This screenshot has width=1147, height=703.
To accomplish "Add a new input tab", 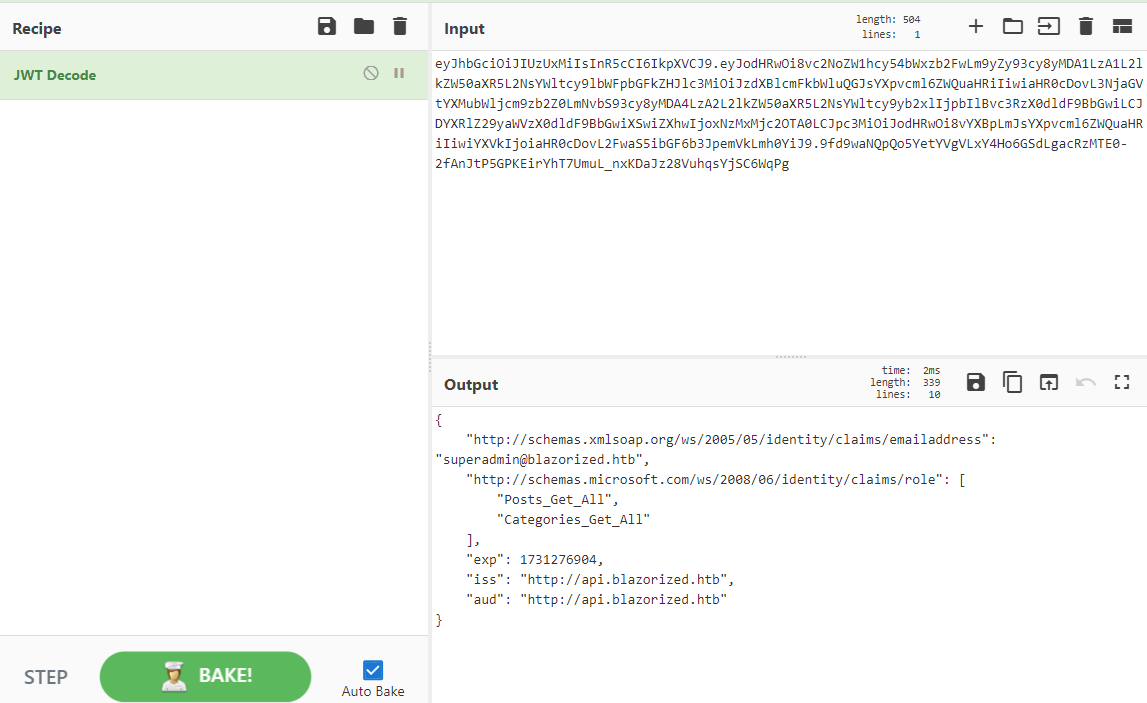I will point(975,27).
